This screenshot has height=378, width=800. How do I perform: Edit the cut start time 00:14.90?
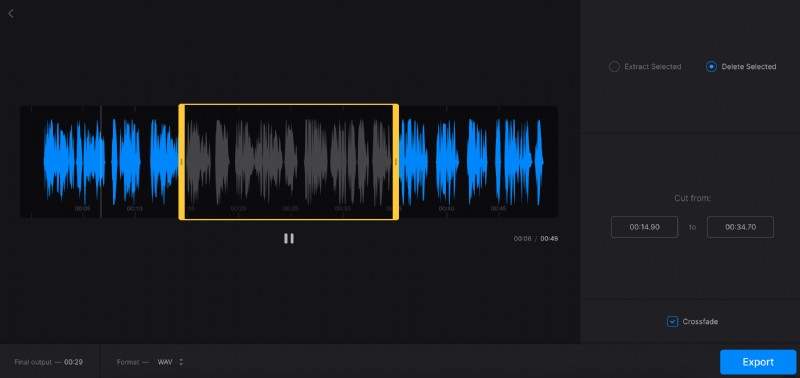644,227
